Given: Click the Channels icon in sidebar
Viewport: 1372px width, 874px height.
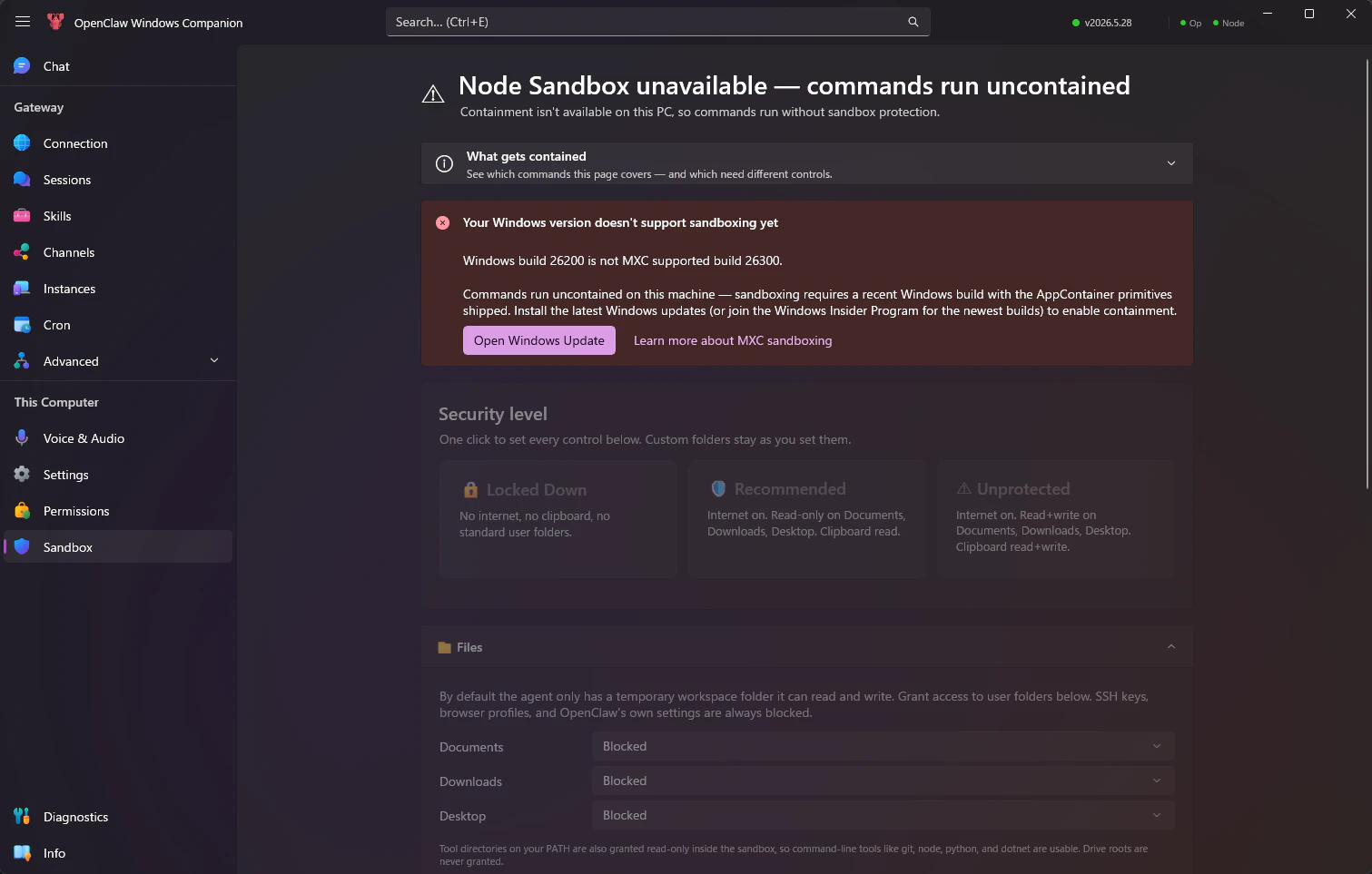Looking at the screenshot, I should (22, 252).
